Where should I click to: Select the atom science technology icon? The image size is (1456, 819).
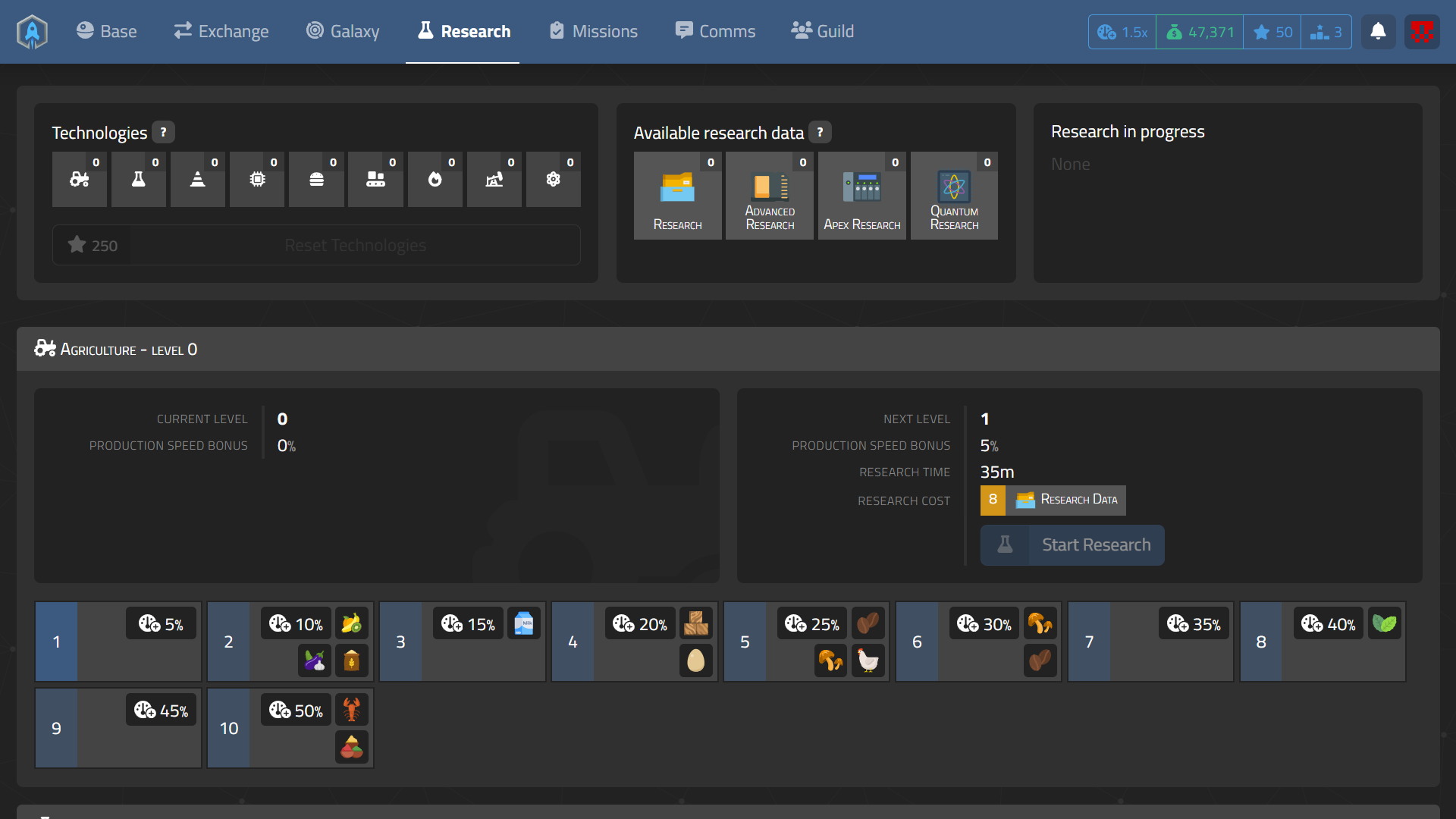[x=553, y=180]
